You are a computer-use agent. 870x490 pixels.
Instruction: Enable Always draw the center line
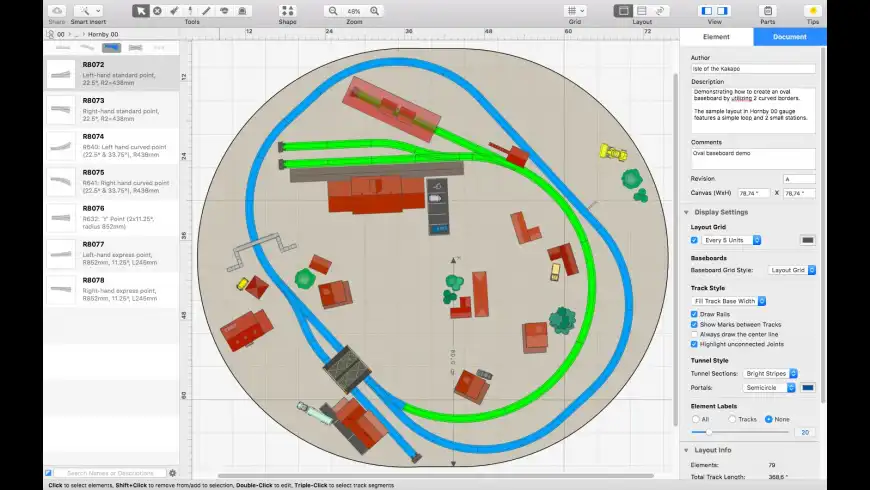point(694,334)
